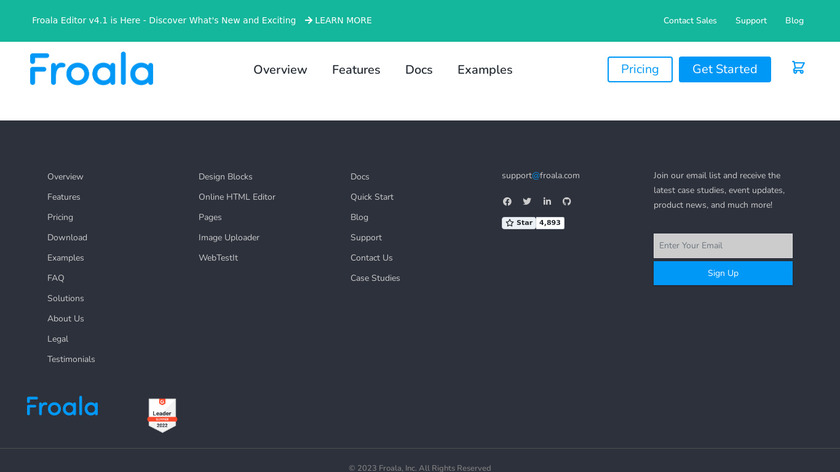Open footer Overview link
This screenshot has width=840, height=472.
click(x=65, y=176)
